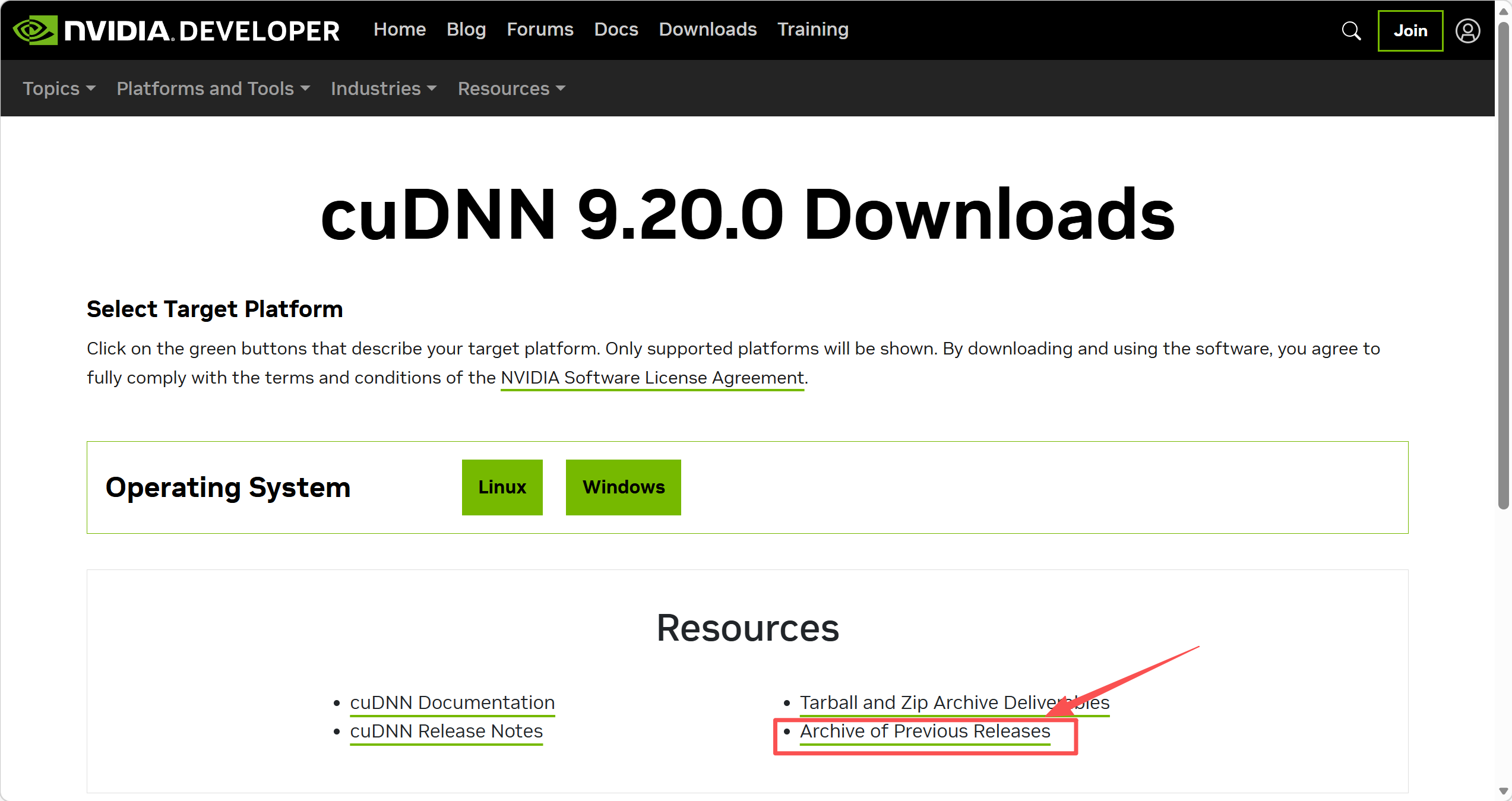1512x801 pixels.
Task: Go to the Home menu item
Action: pos(399,29)
